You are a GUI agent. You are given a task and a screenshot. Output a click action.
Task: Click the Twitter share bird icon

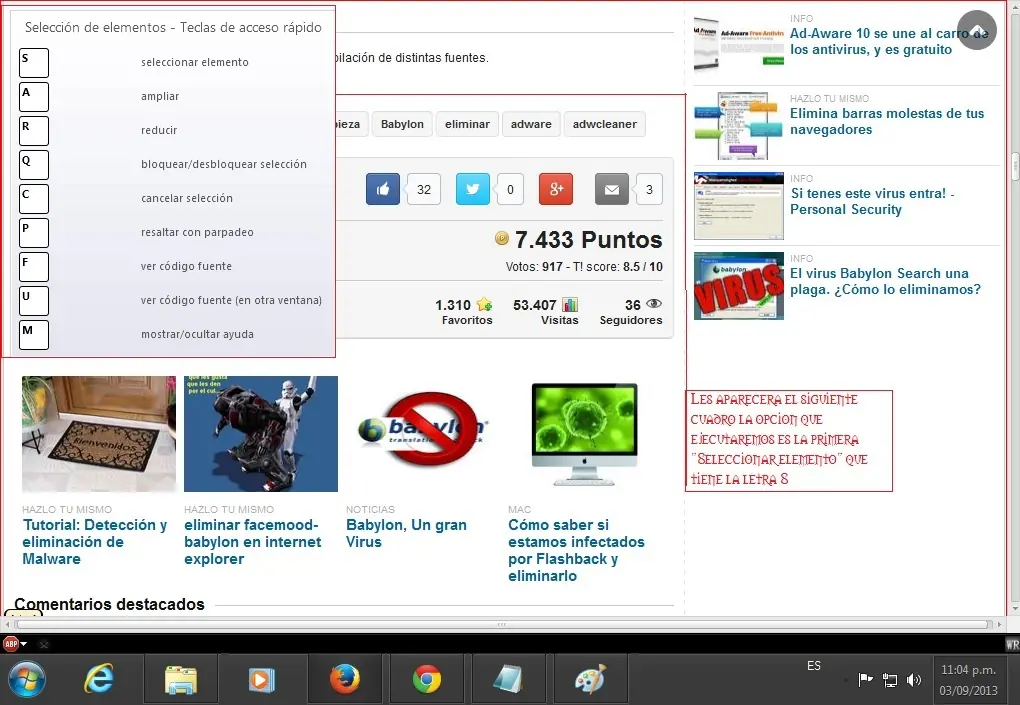pyautogui.click(x=473, y=189)
